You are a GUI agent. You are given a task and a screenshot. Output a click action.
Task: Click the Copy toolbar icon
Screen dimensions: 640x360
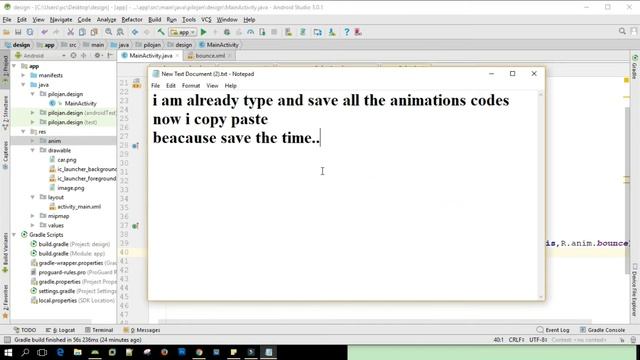tap(82, 32)
